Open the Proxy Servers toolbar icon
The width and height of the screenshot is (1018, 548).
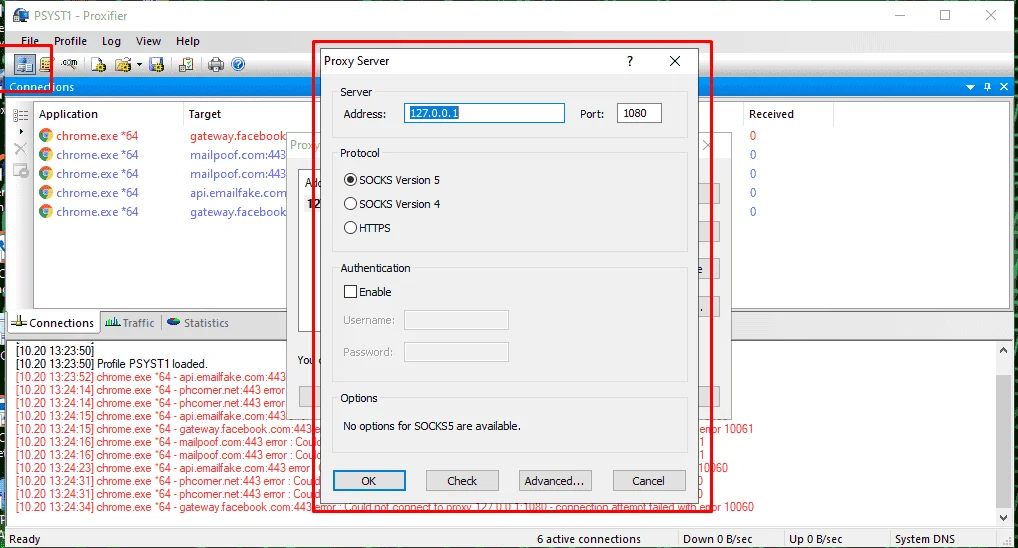pos(25,64)
